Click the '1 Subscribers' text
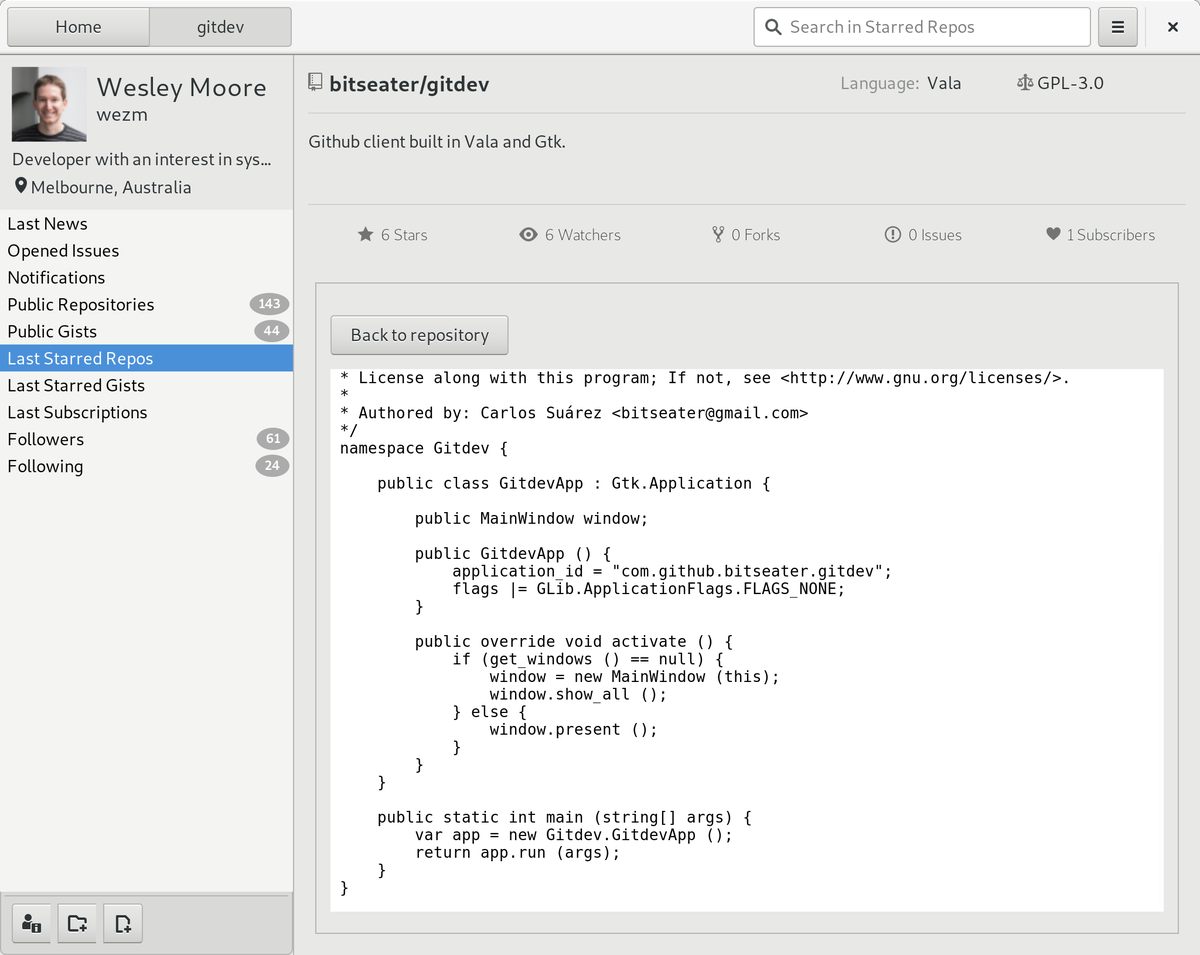The height and width of the screenshot is (955, 1200). [x=1110, y=235]
